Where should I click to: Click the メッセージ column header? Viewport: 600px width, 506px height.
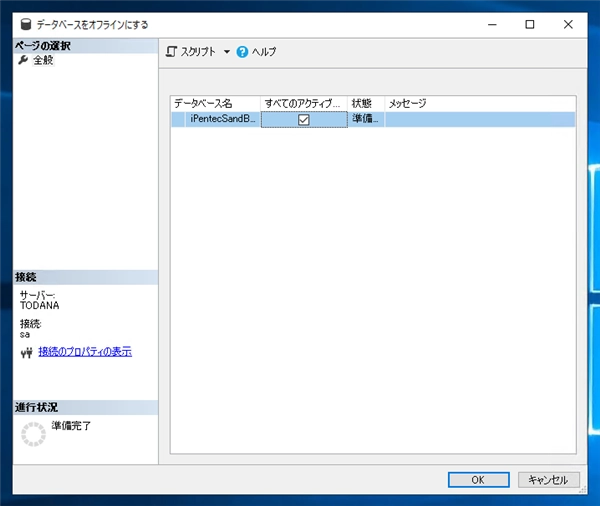[480, 103]
